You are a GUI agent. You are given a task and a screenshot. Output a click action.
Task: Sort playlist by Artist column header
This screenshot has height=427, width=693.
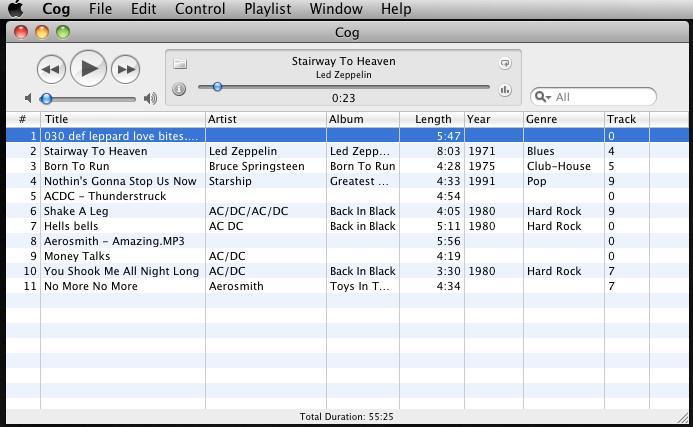coord(265,119)
